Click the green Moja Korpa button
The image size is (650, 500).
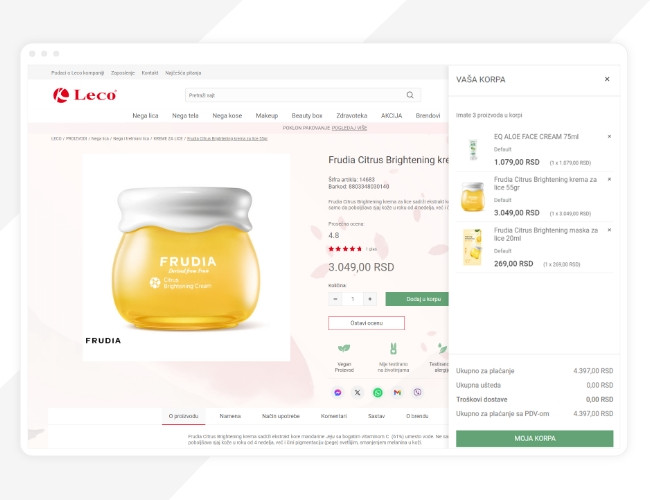point(534,438)
